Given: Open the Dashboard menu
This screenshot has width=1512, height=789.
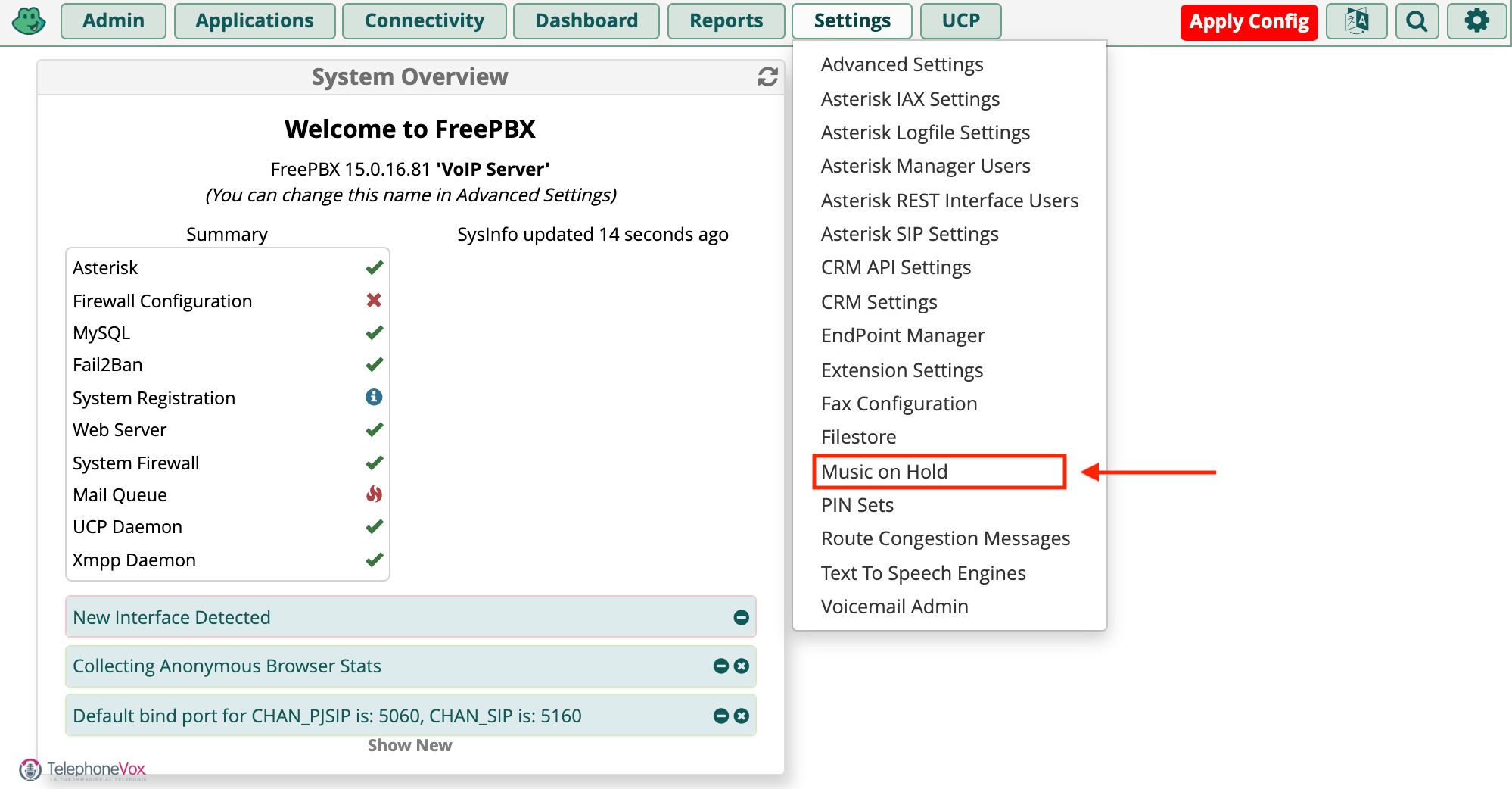Looking at the screenshot, I should click(x=586, y=21).
